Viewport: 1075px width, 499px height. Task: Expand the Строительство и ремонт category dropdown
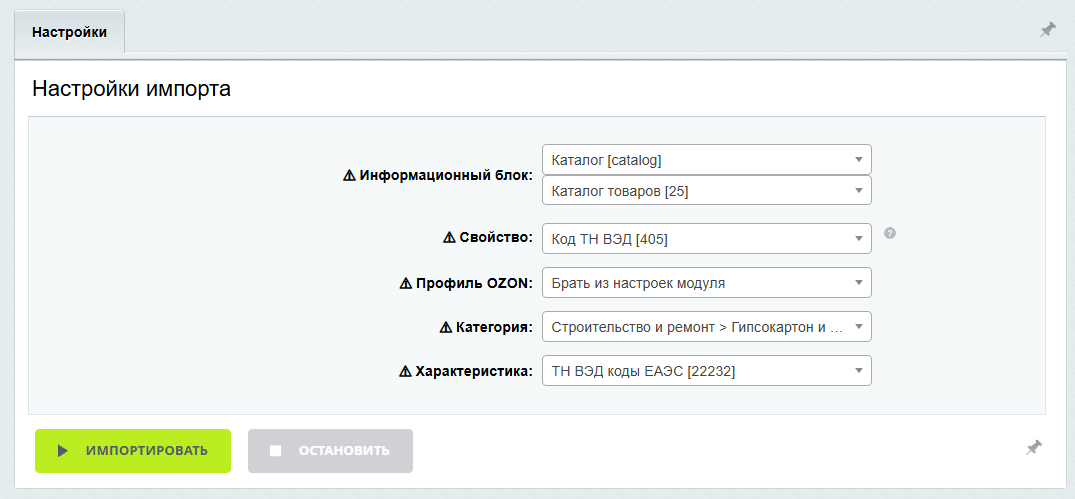click(707, 326)
